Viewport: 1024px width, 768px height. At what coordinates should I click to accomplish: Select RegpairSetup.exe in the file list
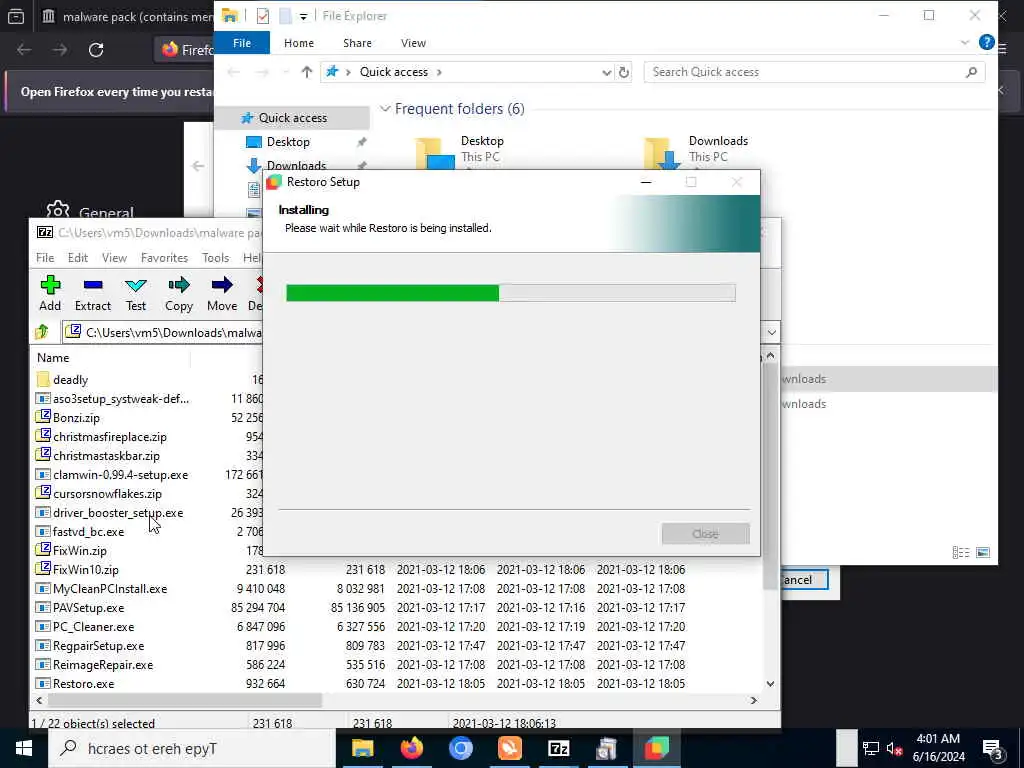(x=98, y=645)
